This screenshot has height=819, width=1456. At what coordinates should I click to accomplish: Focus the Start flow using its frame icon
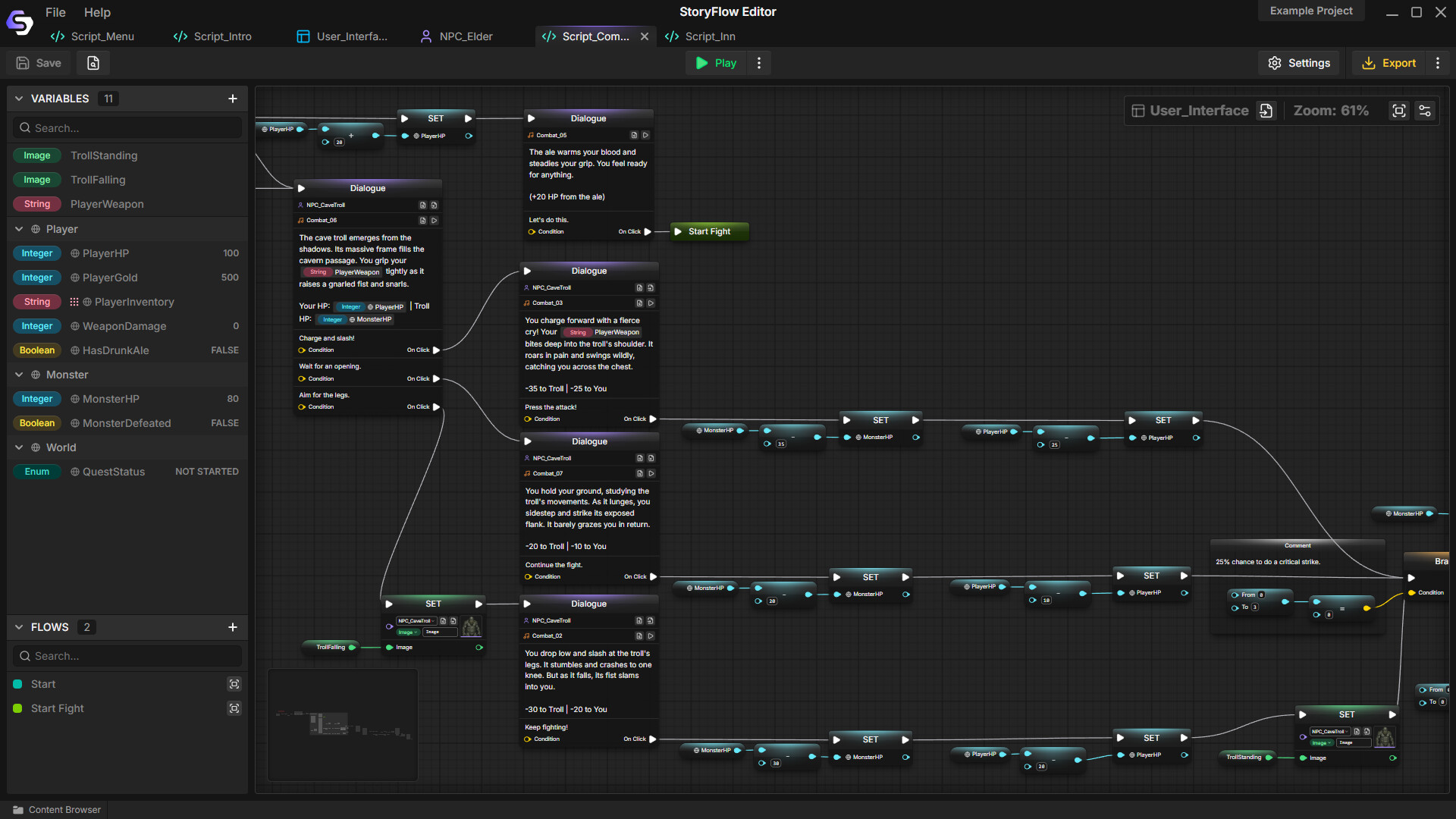coord(234,684)
